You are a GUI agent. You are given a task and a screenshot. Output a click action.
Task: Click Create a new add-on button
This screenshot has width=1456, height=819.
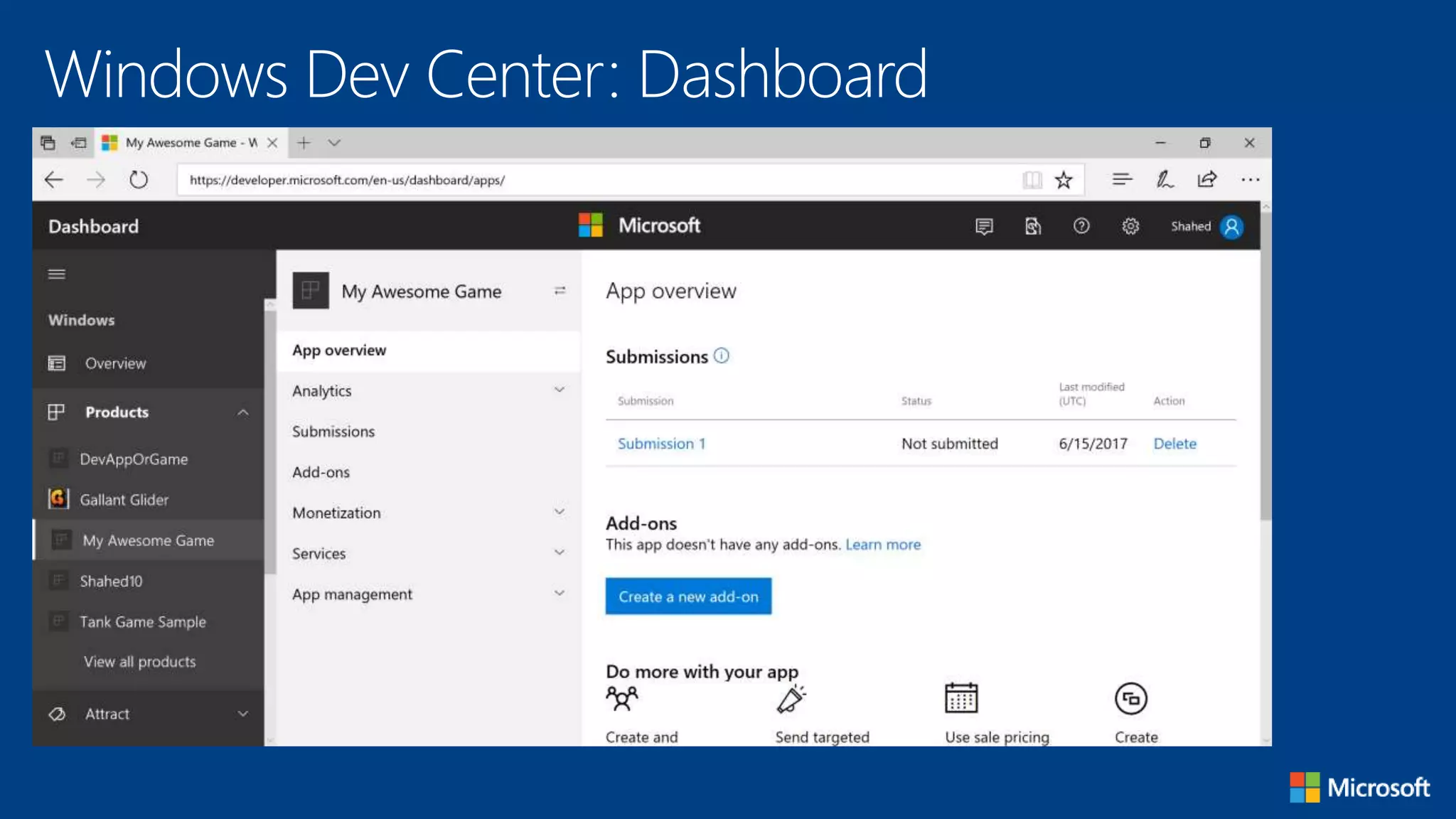tap(688, 596)
